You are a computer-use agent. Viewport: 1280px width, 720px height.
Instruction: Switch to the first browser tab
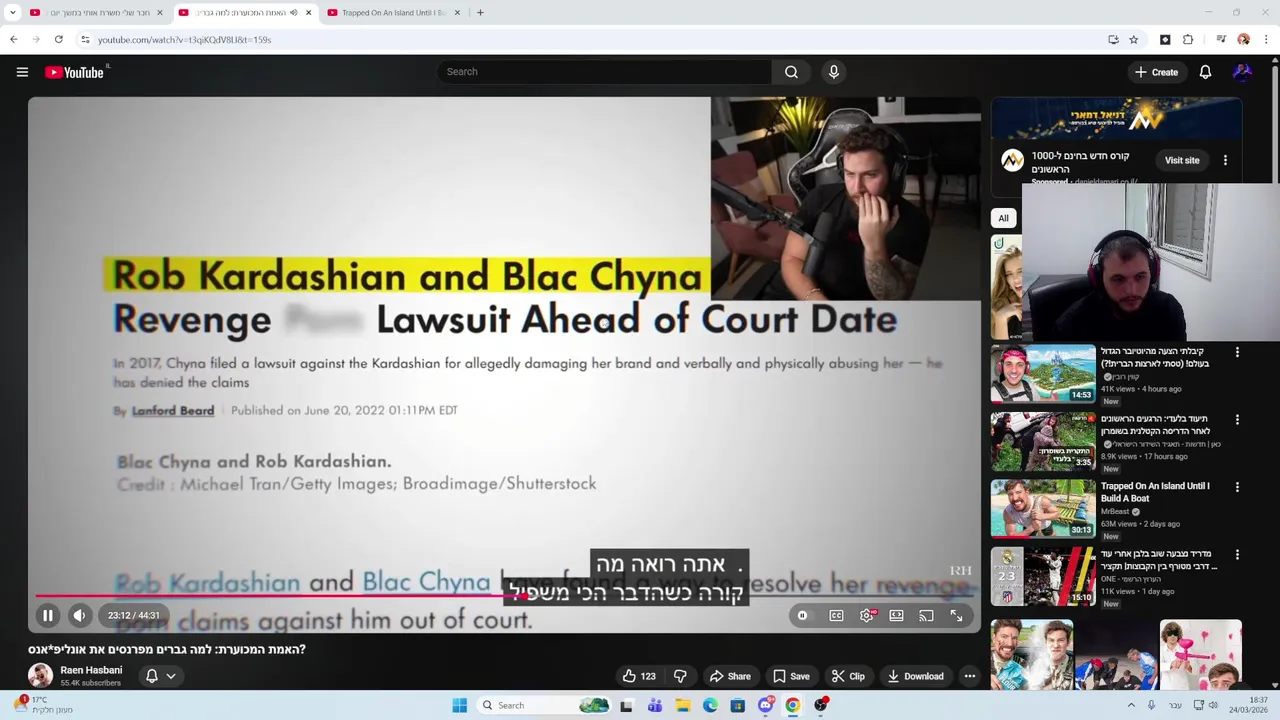[96, 13]
